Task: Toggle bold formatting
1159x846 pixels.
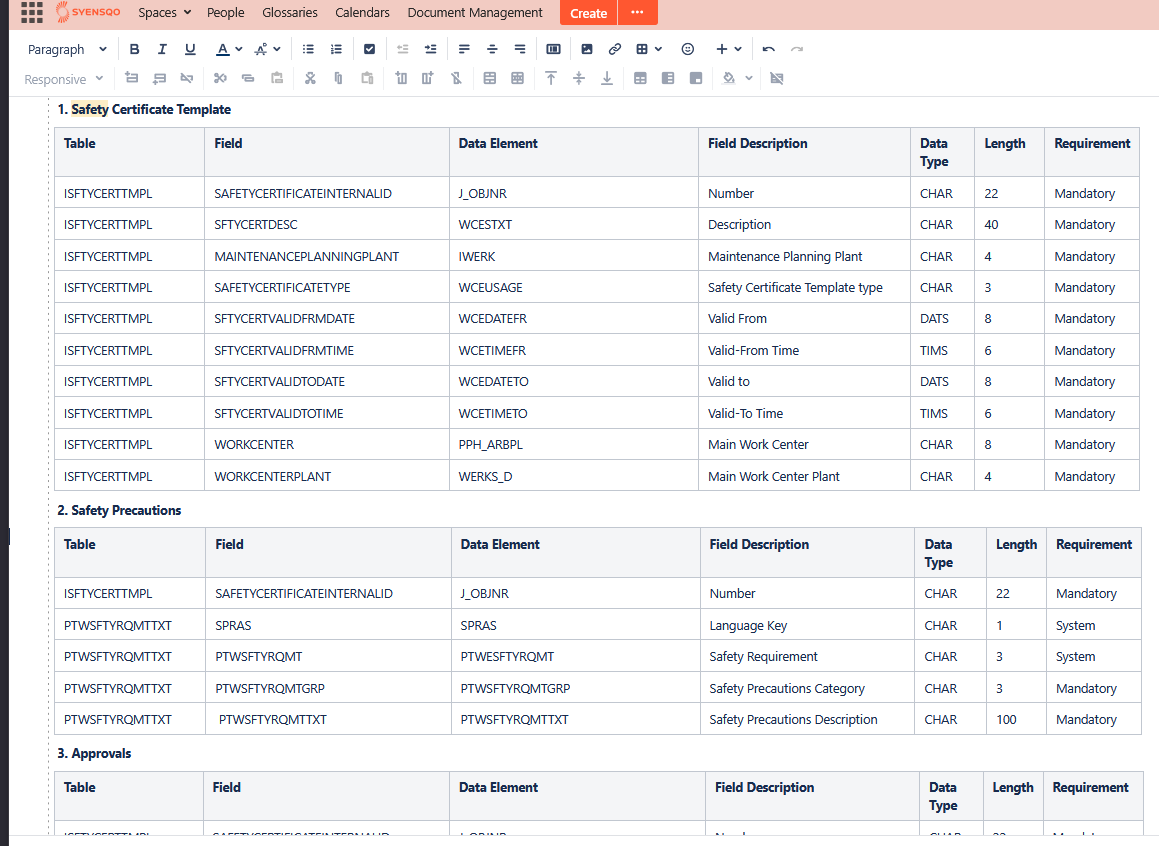Action: coord(134,49)
